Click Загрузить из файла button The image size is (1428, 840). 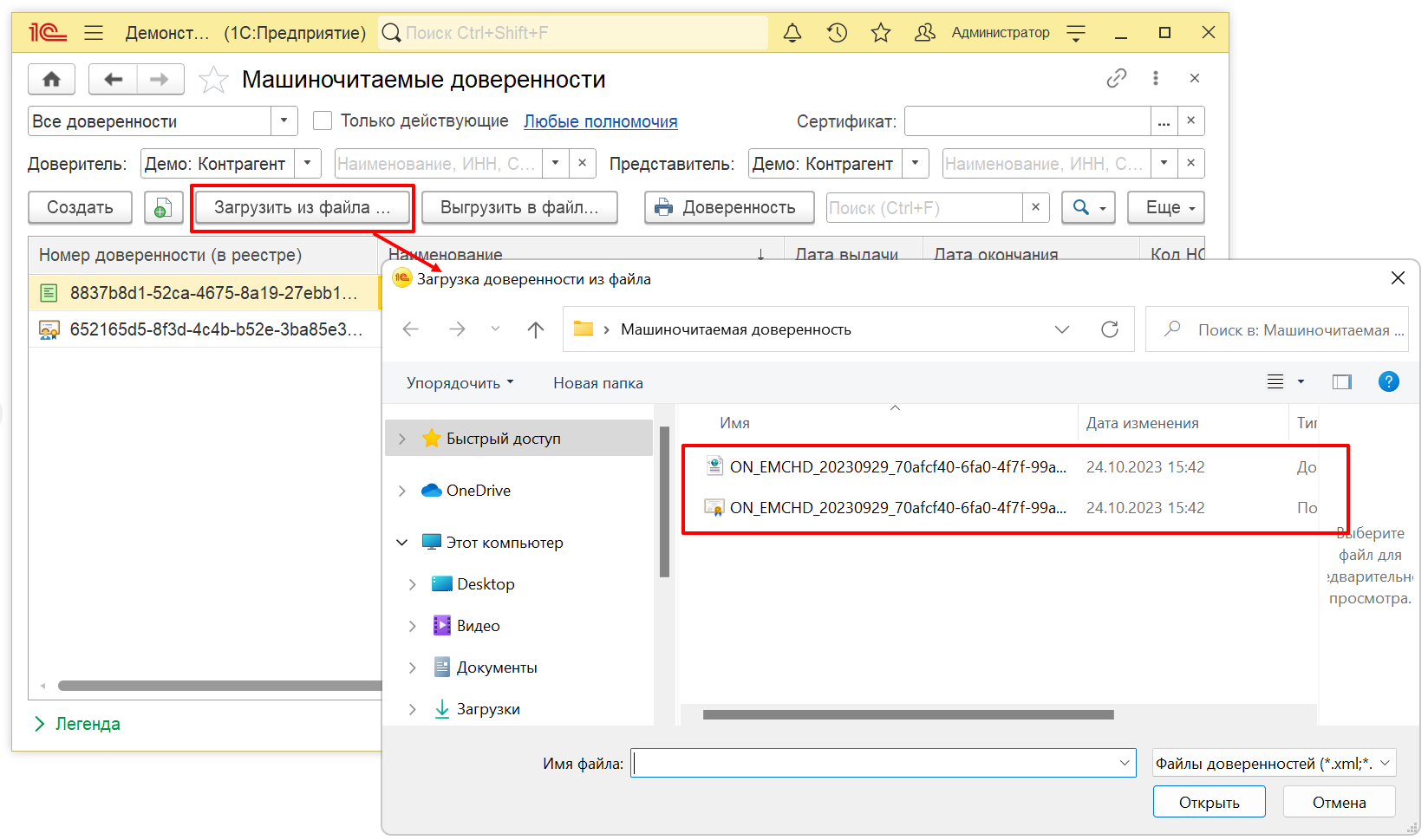(x=303, y=208)
